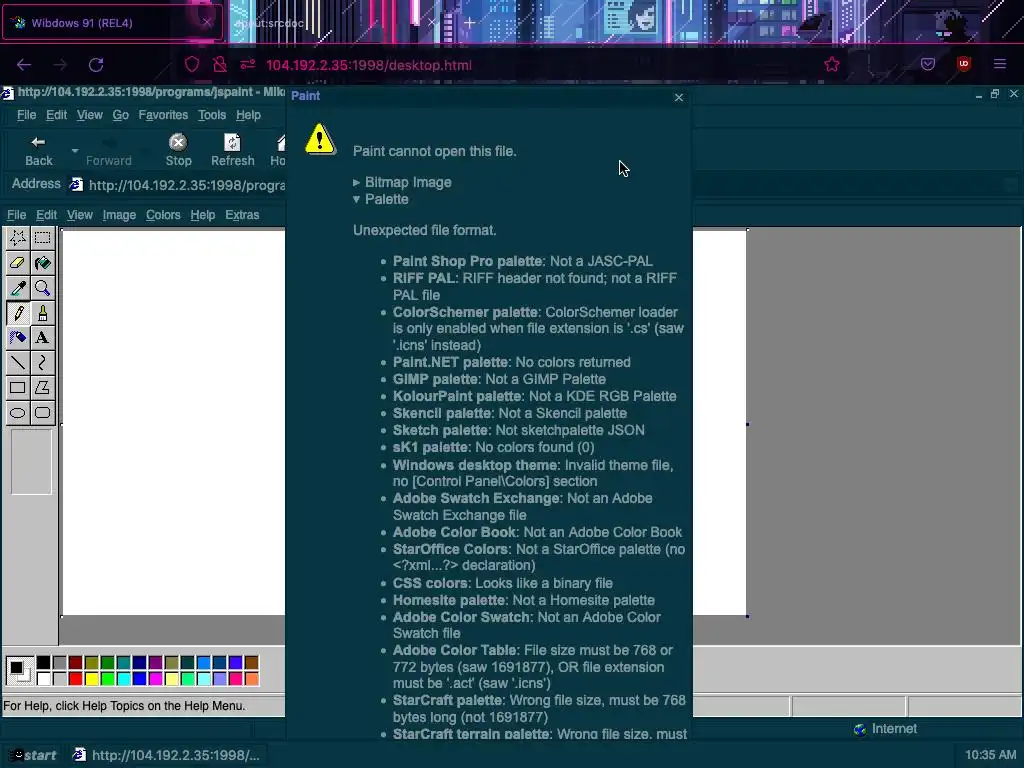
Task: Close the Paint error dialog
Action: [x=679, y=97]
